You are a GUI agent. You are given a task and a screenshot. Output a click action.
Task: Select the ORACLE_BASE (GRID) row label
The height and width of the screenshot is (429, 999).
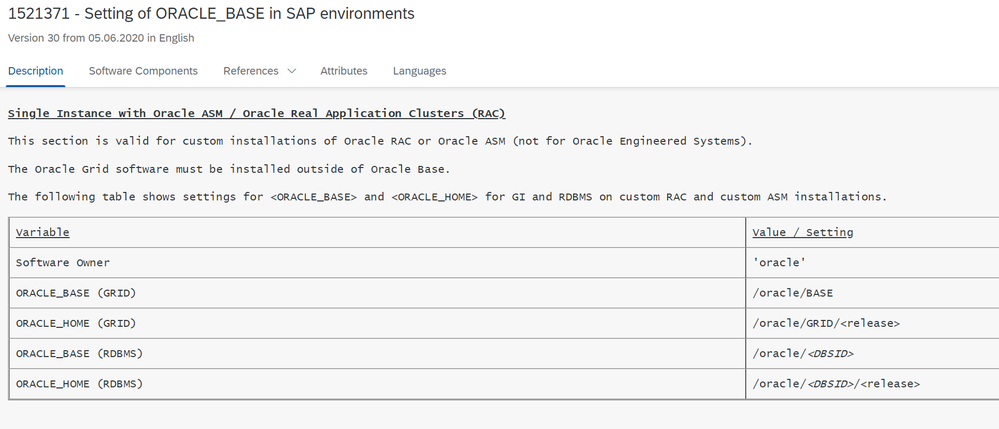(x=76, y=292)
